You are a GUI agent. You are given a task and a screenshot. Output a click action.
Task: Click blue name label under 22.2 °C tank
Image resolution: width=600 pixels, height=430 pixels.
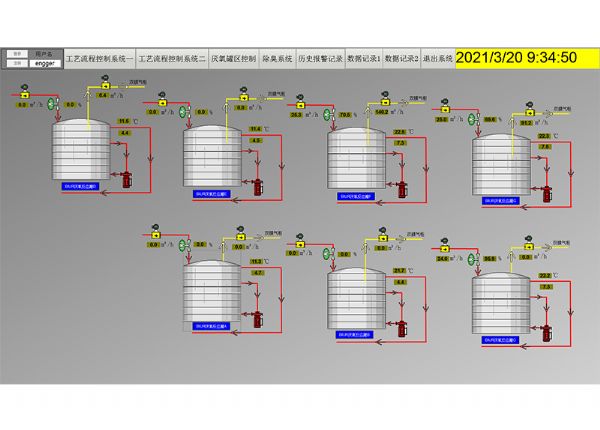tap(501, 340)
